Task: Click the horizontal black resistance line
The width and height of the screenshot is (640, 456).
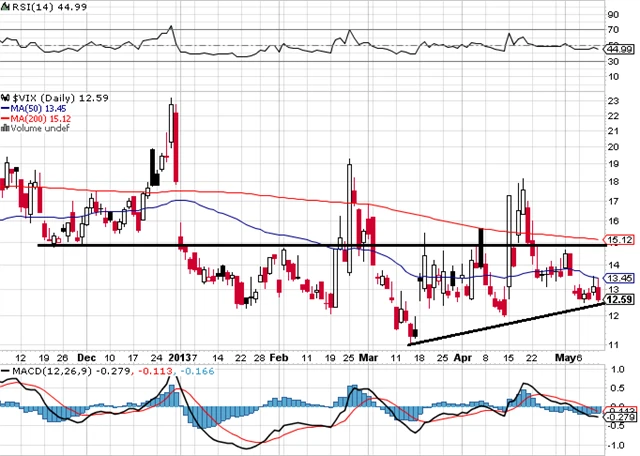Action: pyautogui.click(x=300, y=244)
